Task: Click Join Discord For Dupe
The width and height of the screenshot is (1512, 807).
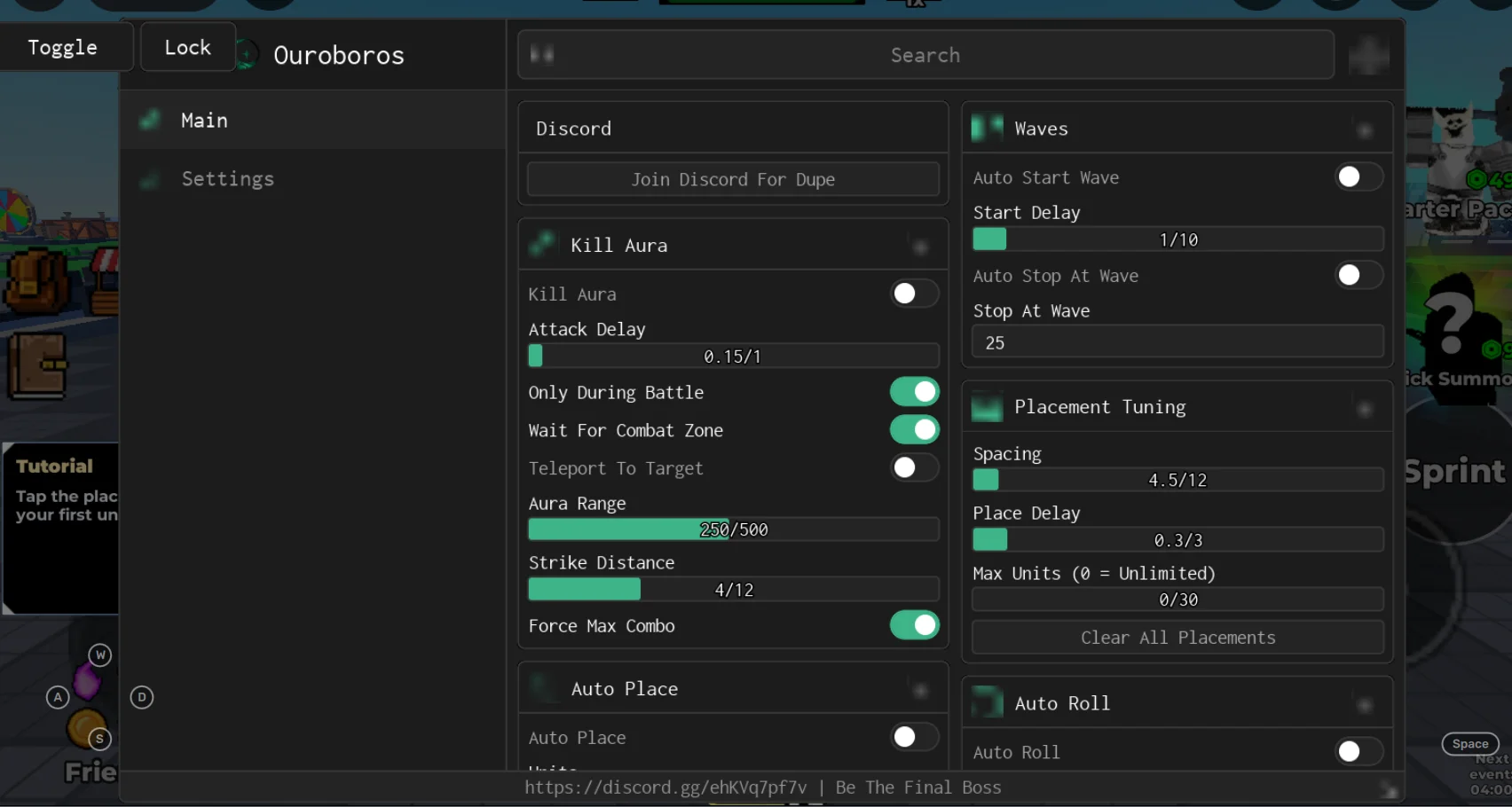Action: (733, 179)
